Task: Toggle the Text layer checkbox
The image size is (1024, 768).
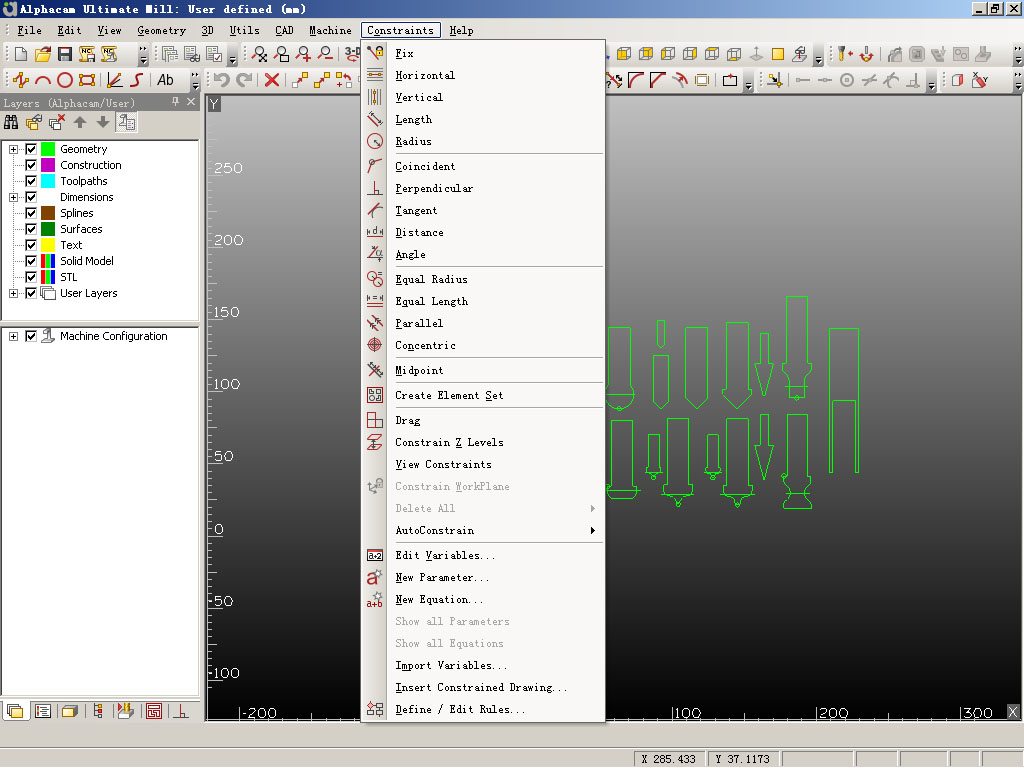Action: [31, 245]
